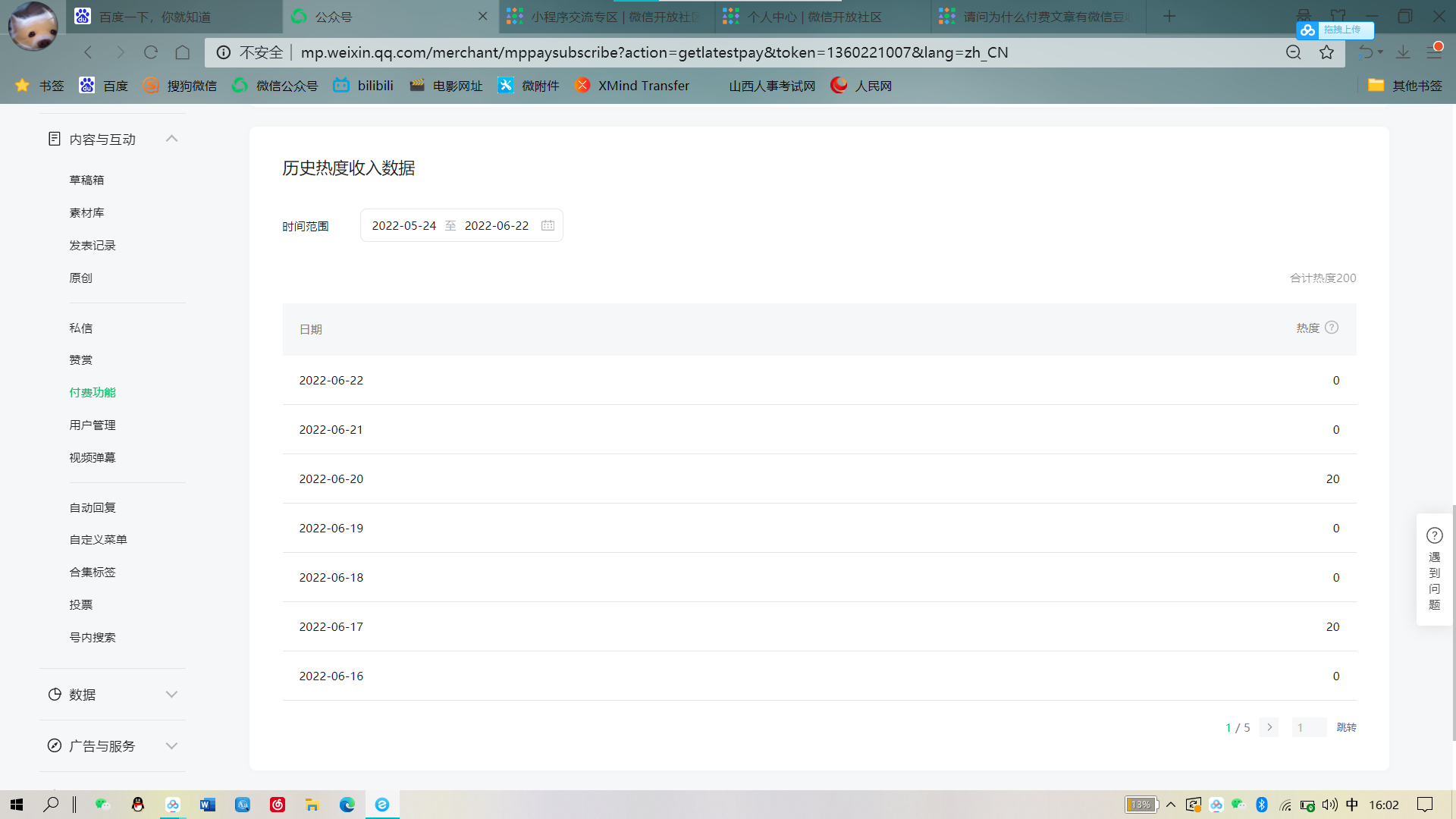Select 发表记录 in the sidebar

point(93,245)
